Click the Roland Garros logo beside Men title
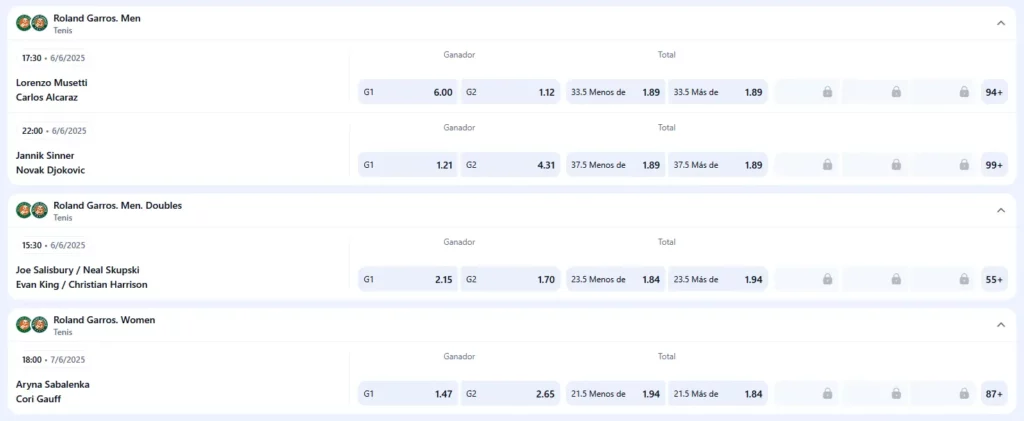 (31, 23)
